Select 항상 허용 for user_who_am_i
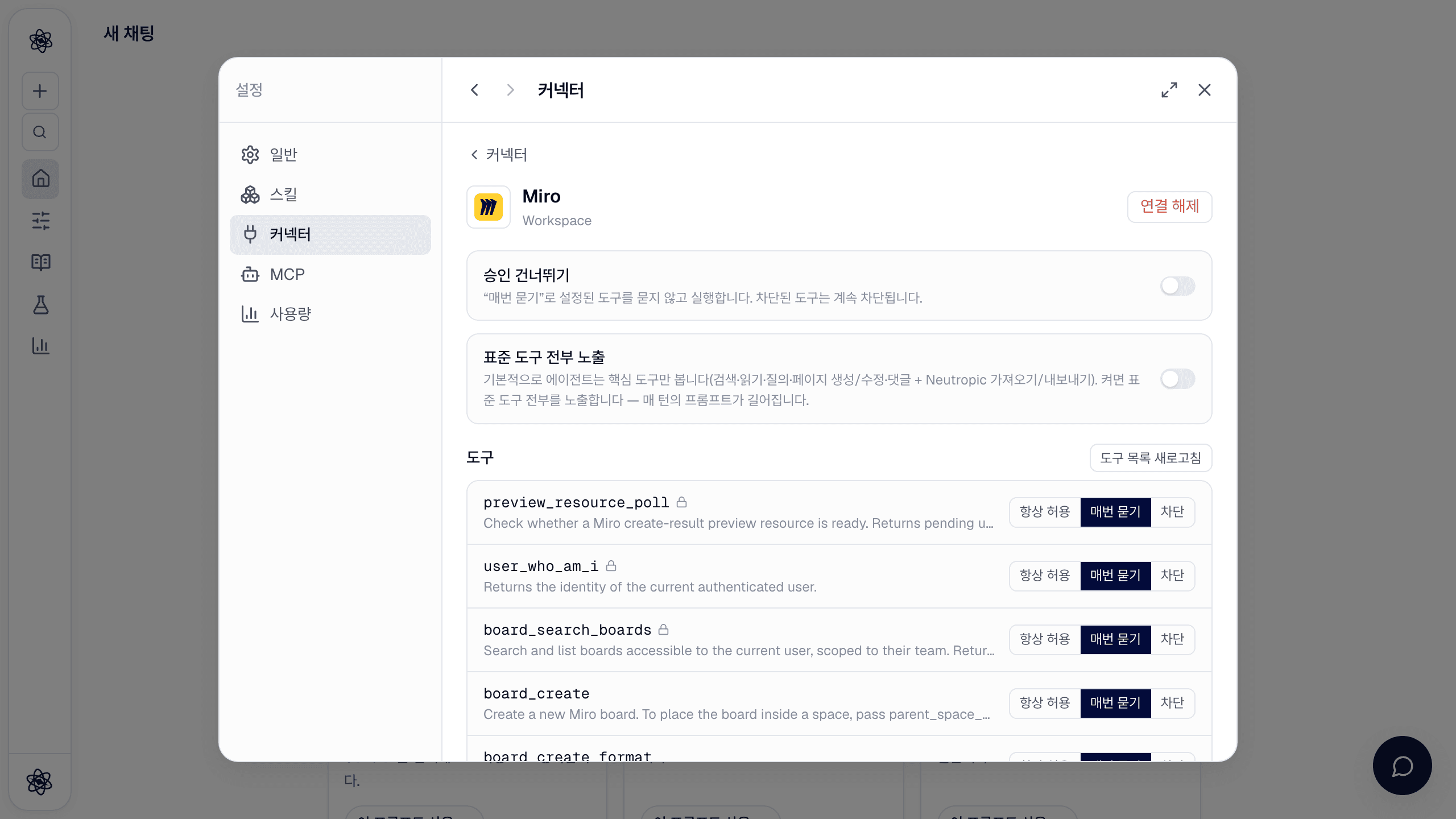 click(x=1045, y=576)
